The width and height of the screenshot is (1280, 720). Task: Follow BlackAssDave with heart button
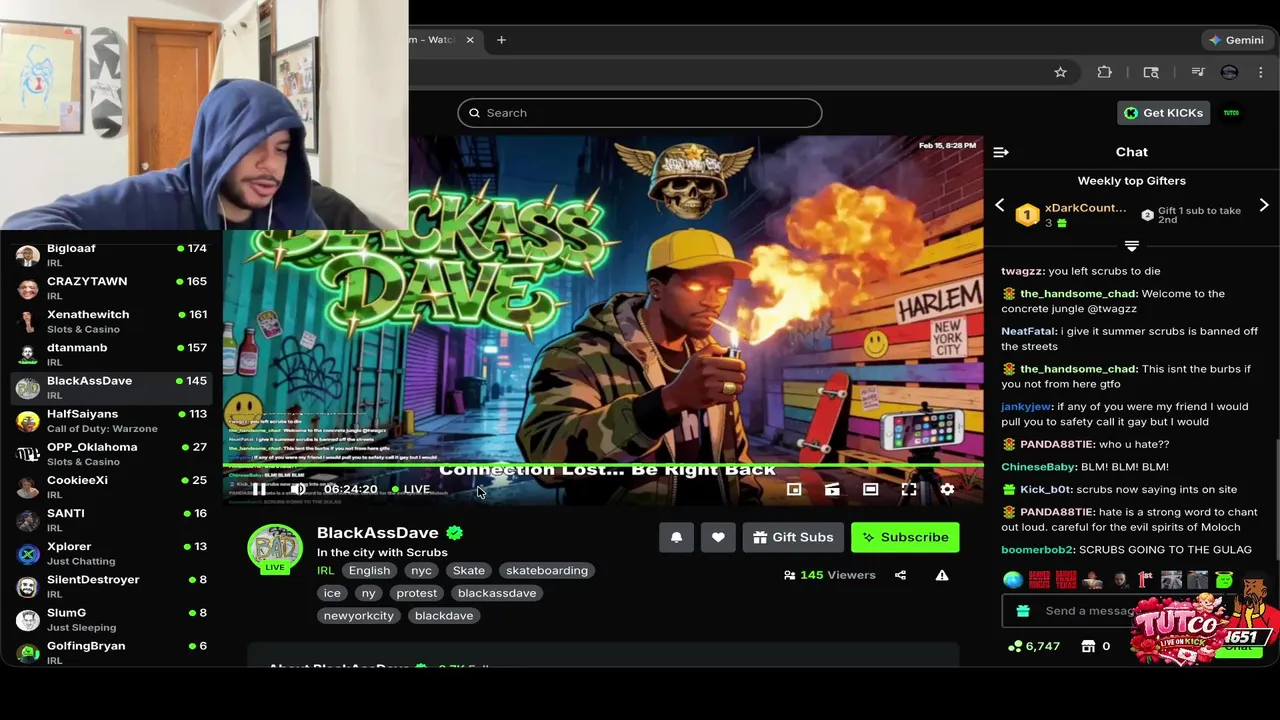(718, 537)
